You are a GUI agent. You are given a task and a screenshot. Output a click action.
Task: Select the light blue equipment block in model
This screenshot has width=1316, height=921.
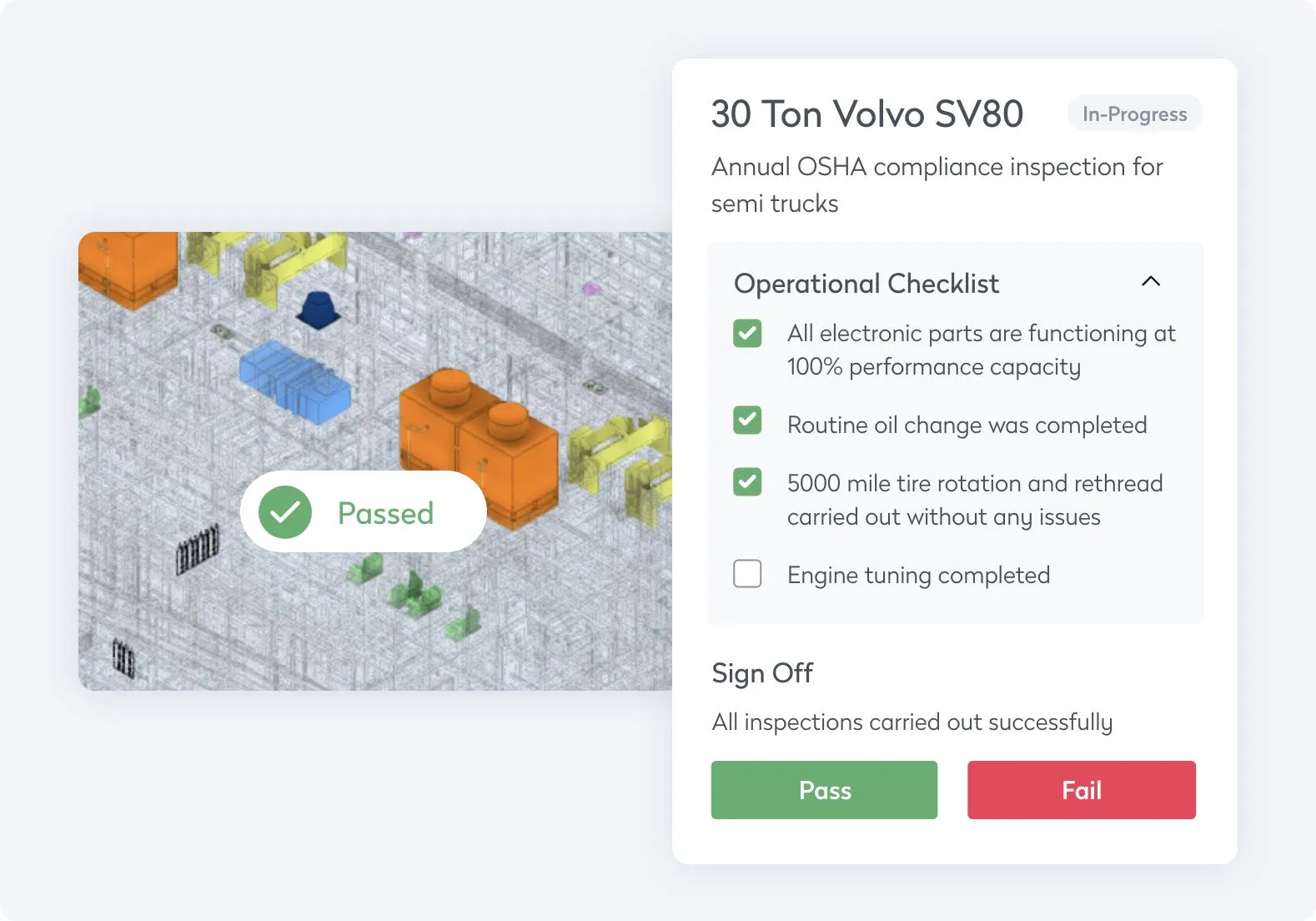294,381
